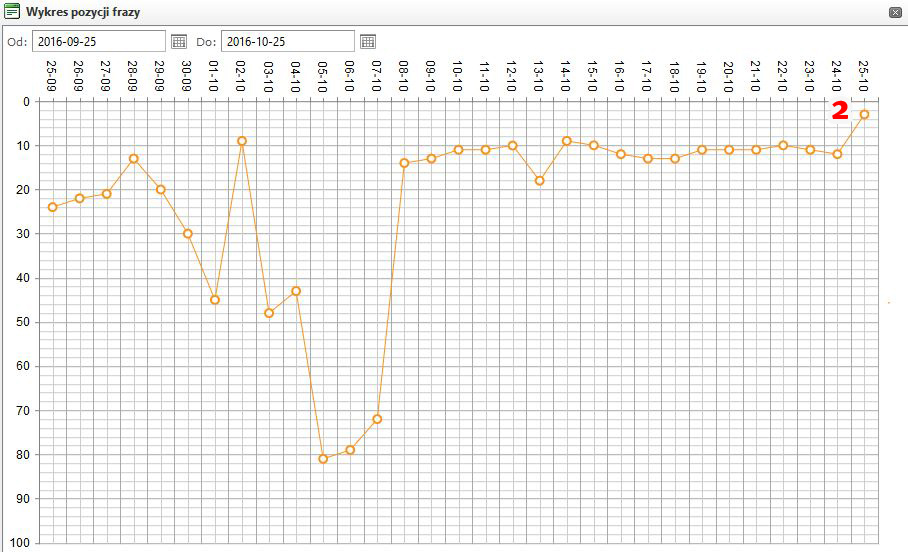Select the chart data point for 22-10
This screenshot has height=552, width=908.
(783, 145)
